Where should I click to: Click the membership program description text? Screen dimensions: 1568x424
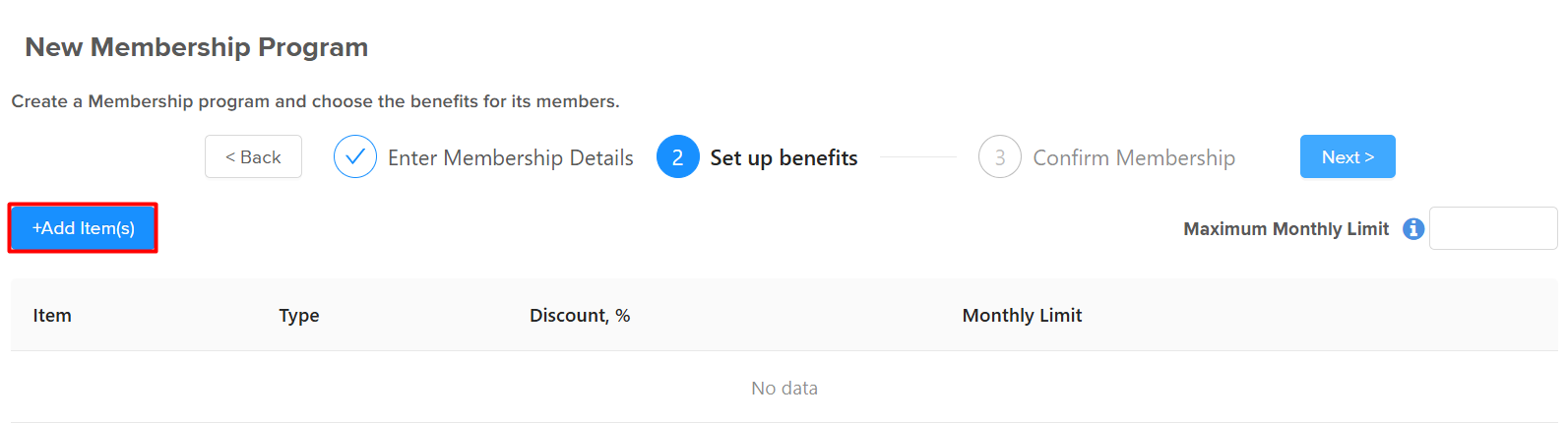315,101
